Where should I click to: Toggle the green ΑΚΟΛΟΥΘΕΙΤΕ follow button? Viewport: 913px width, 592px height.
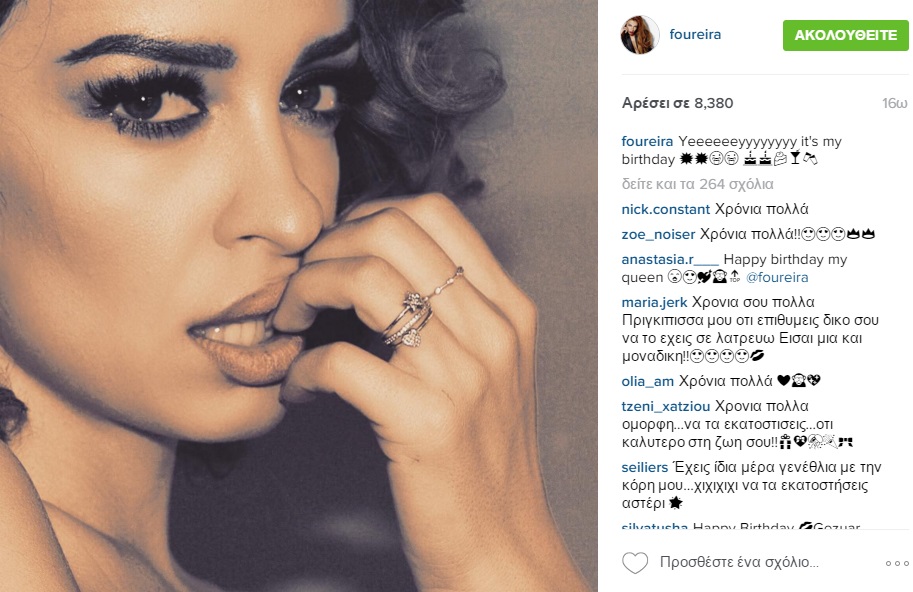(845, 35)
